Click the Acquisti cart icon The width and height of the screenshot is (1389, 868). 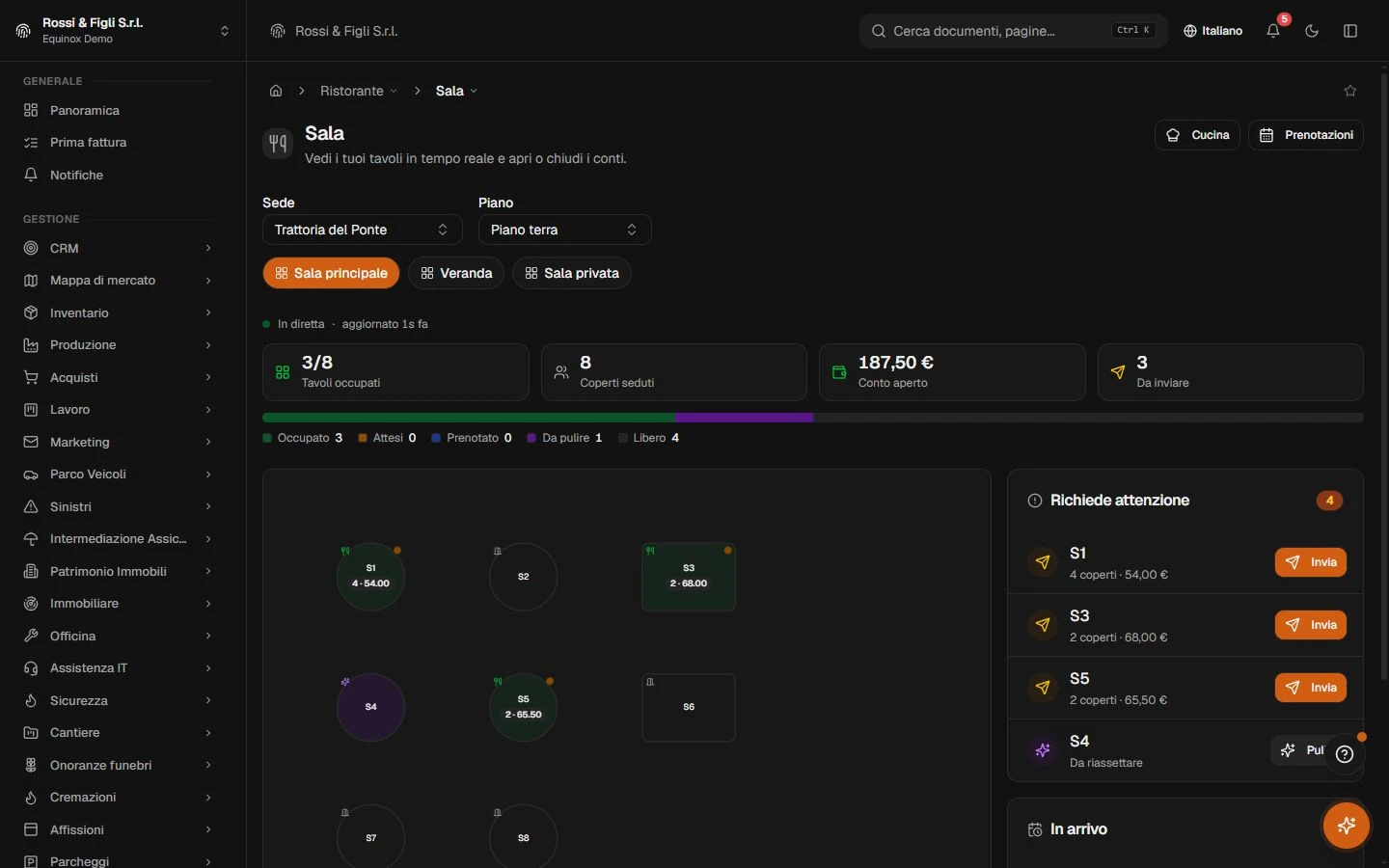click(31, 378)
